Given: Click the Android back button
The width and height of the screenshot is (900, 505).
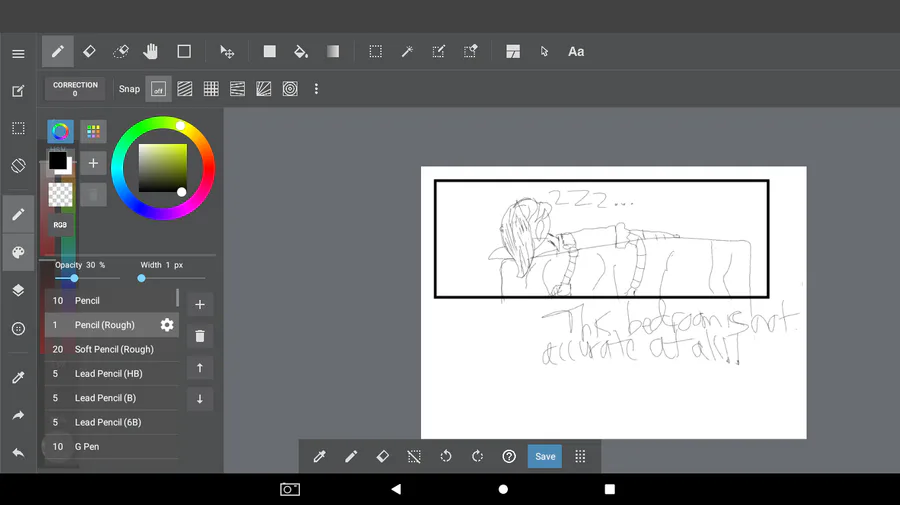Looking at the screenshot, I should click(x=396, y=489).
